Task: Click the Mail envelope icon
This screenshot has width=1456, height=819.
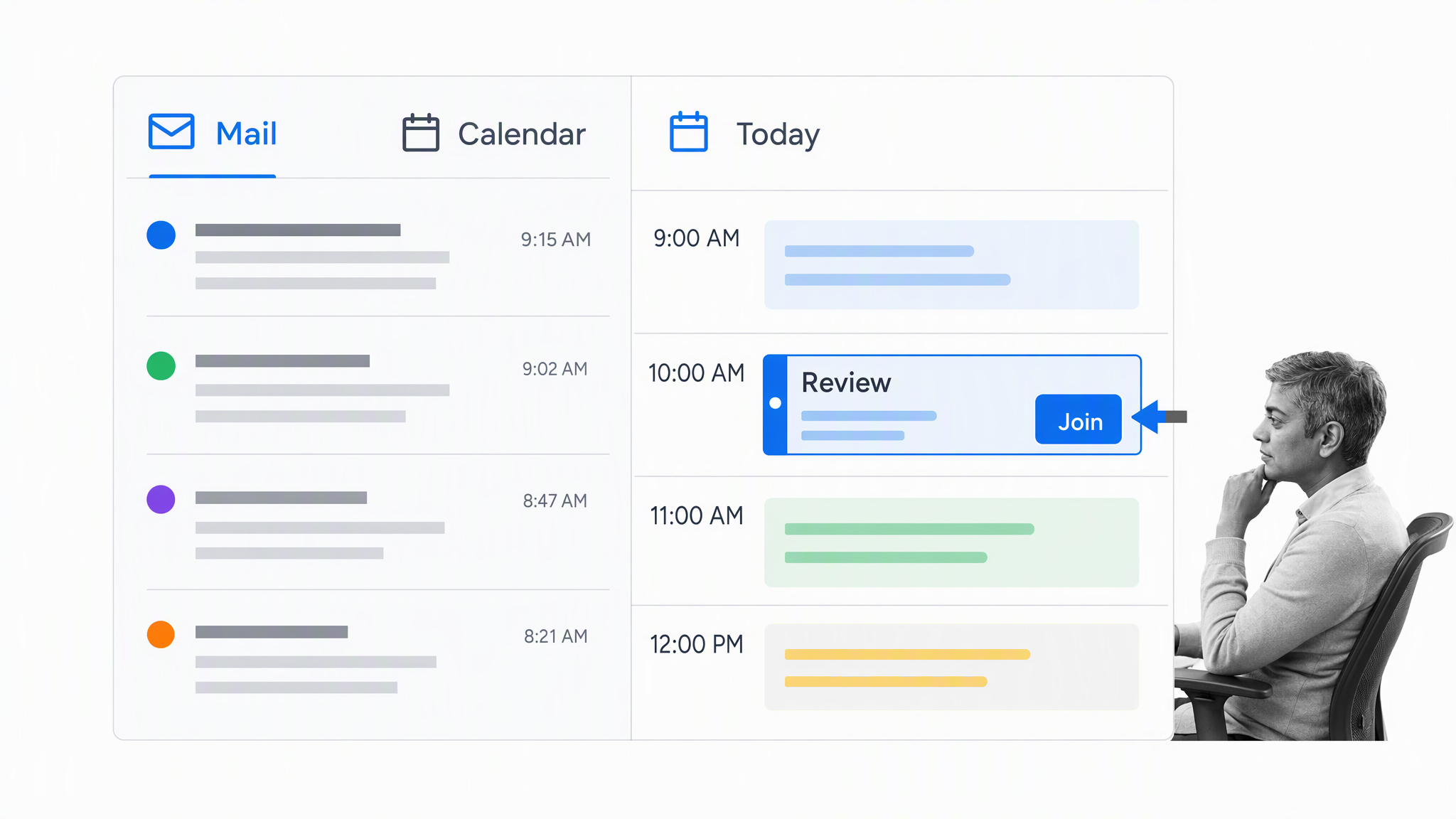Action: [171, 132]
